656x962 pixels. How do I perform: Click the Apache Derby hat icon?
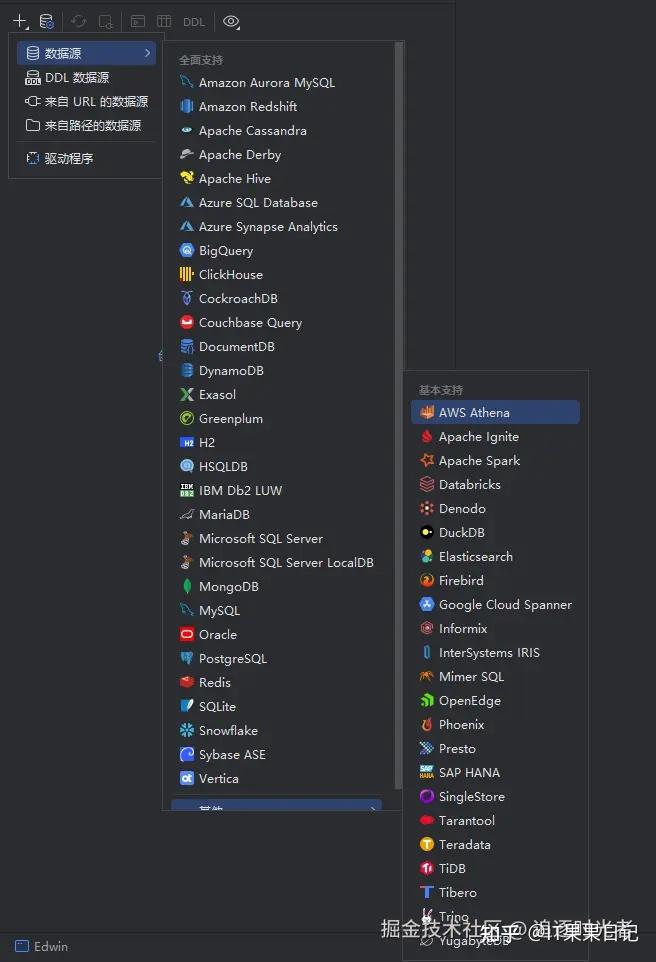[187, 154]
